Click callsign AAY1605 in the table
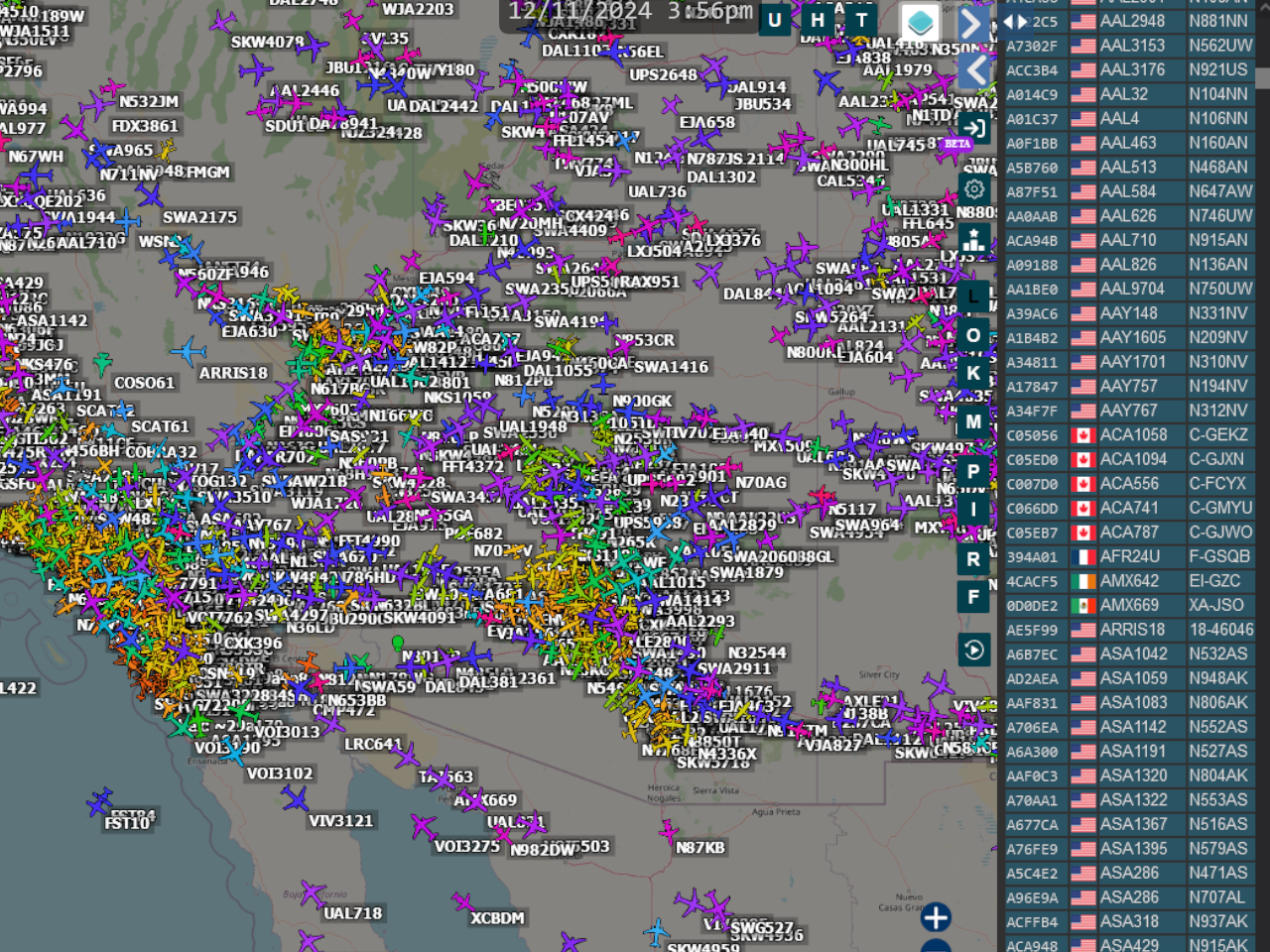 [x=1133, y=337]
